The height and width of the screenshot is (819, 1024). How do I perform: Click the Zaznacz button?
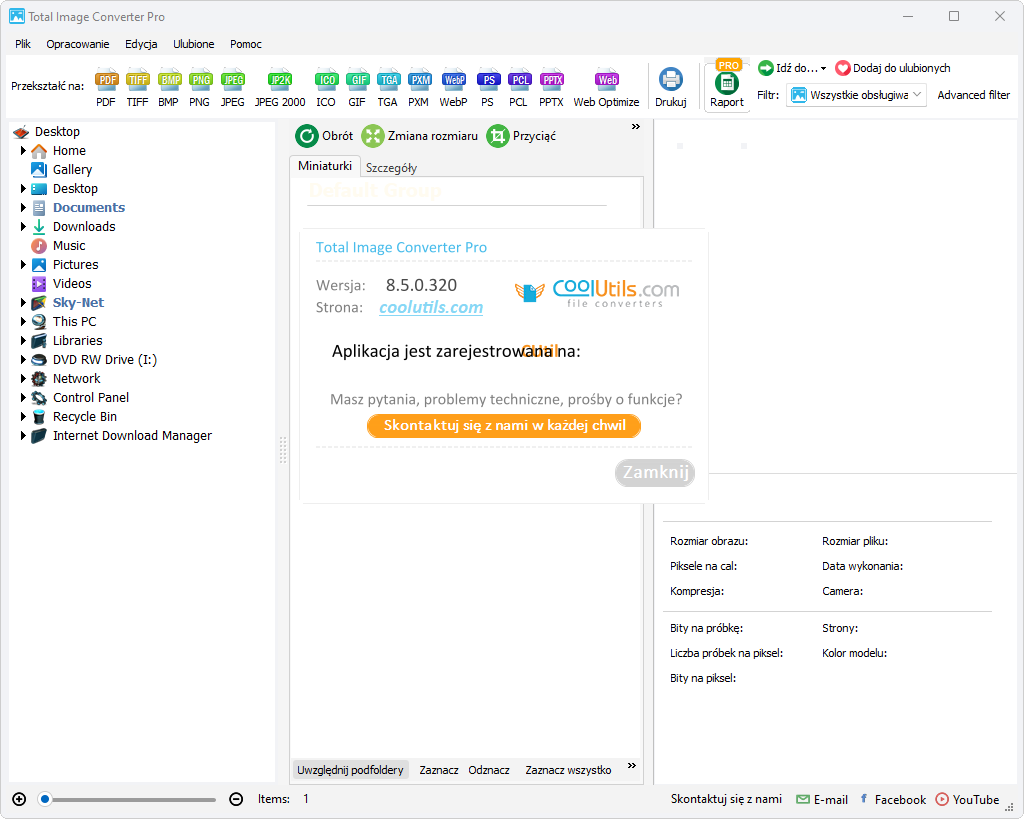click(439, 770)
